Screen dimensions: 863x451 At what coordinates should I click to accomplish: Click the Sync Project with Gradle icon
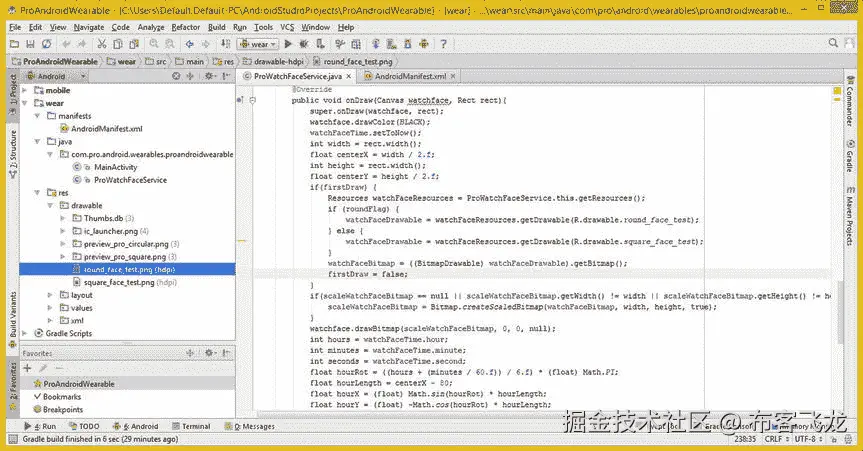[x=376, y=44]
